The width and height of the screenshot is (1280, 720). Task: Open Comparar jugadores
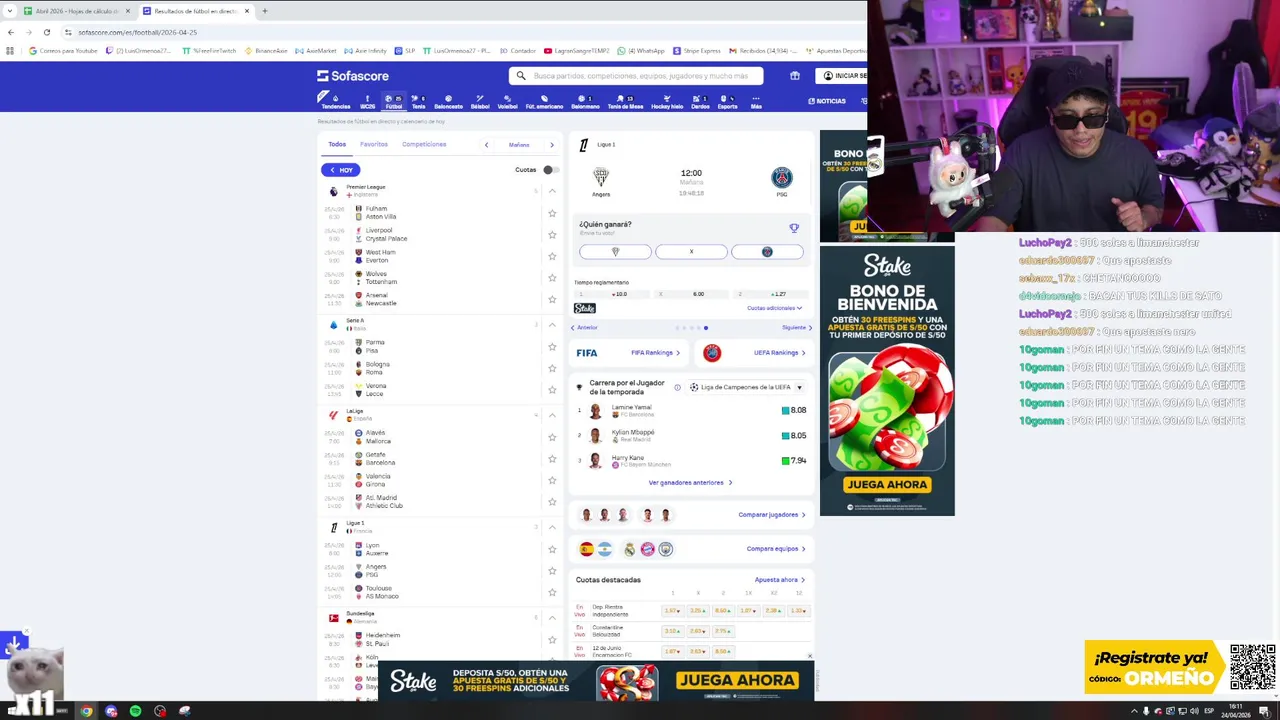[772, 515]
